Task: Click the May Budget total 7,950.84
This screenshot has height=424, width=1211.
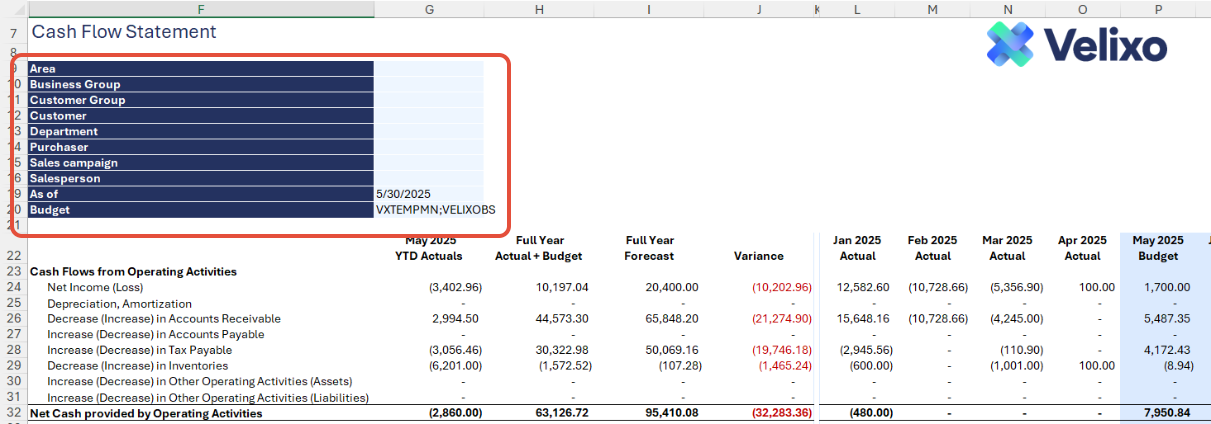Action: coord(1166,413)
